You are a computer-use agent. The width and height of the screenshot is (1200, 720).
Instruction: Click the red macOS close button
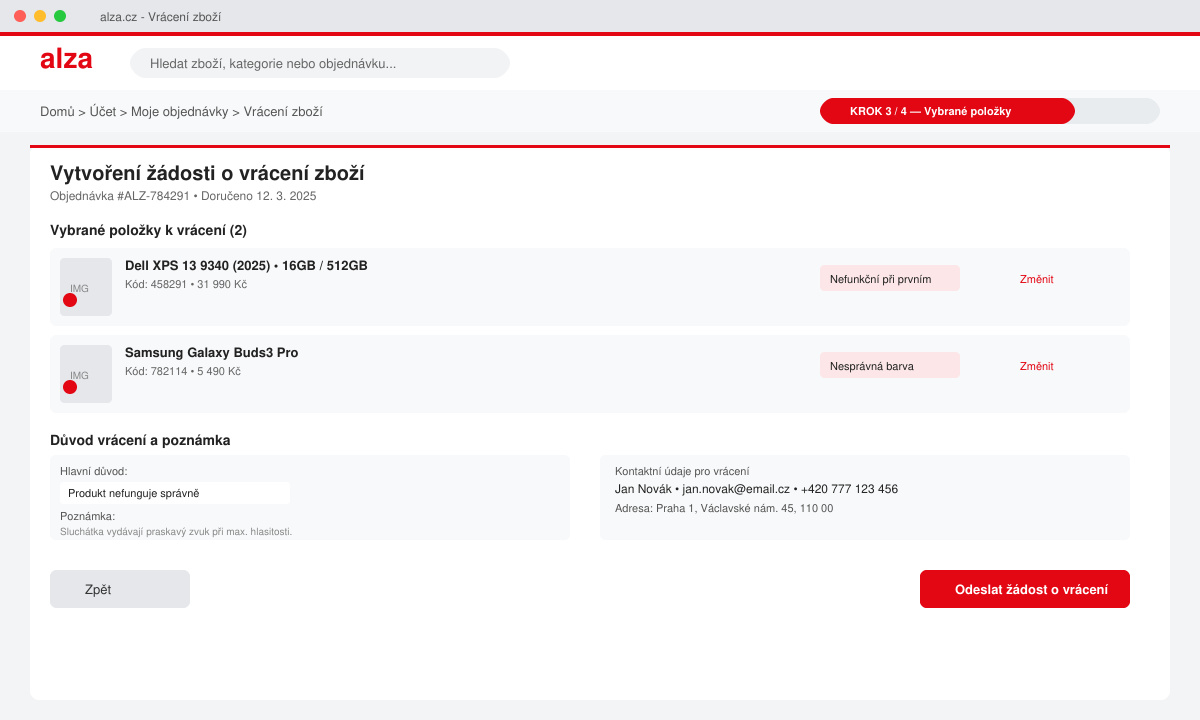tap(20, 16)
